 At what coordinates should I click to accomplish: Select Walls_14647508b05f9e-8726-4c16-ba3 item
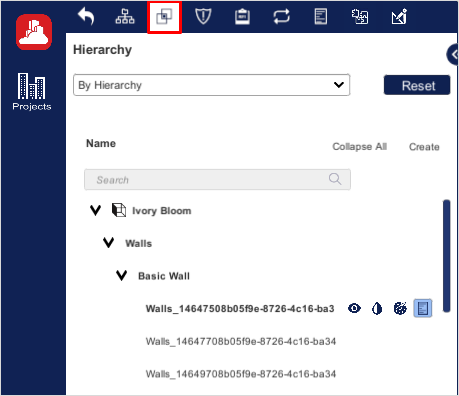click(x=240, y=309)
